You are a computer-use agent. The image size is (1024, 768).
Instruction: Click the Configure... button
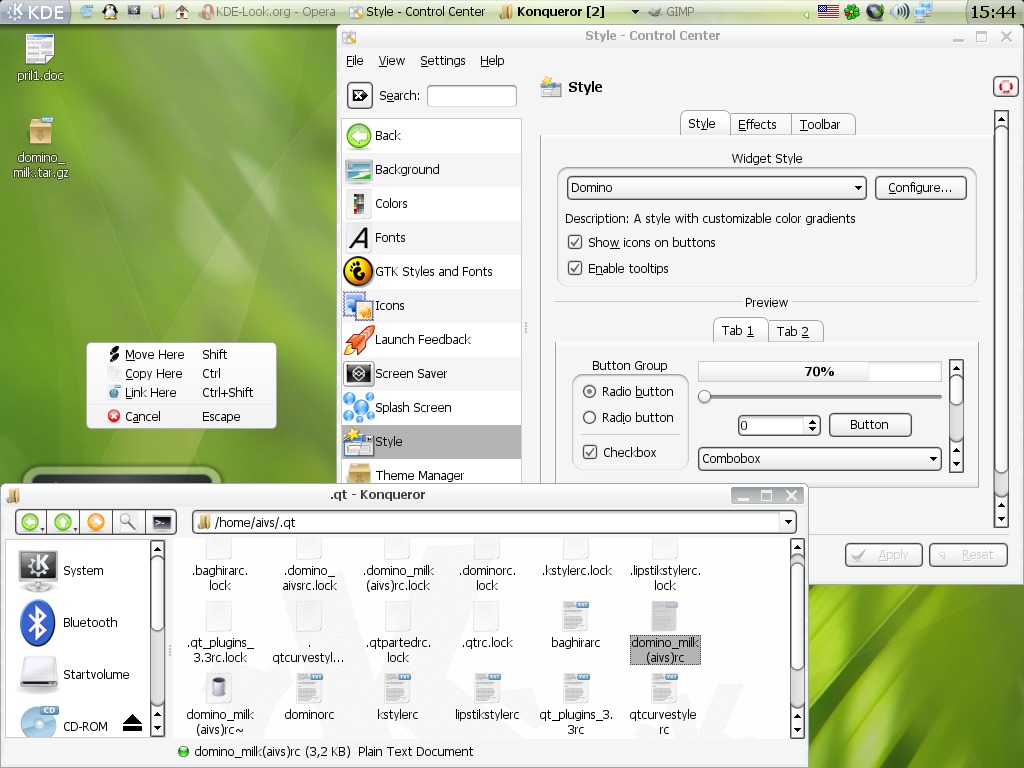coord(920,188)
